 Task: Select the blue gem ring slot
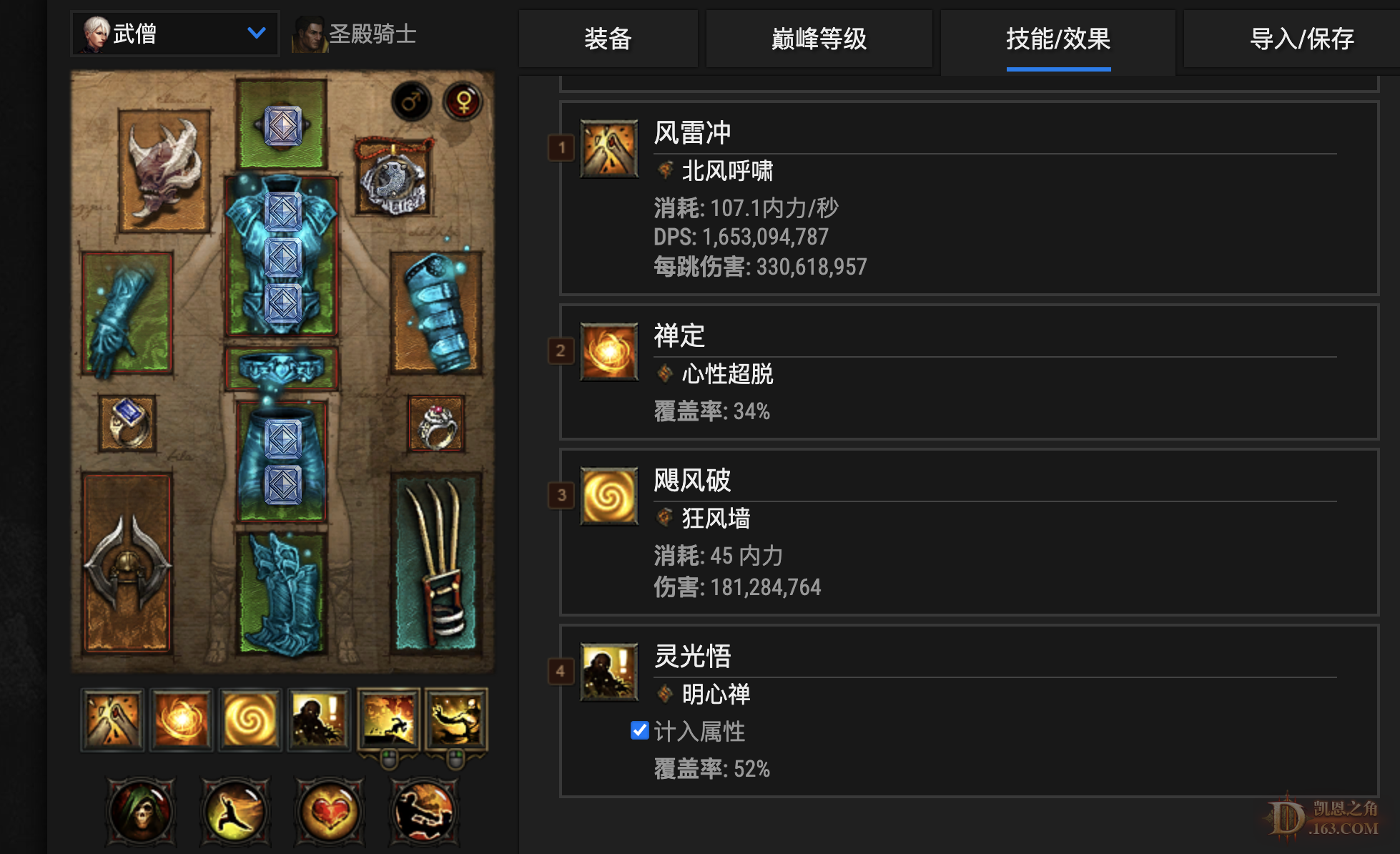point(127,423)
